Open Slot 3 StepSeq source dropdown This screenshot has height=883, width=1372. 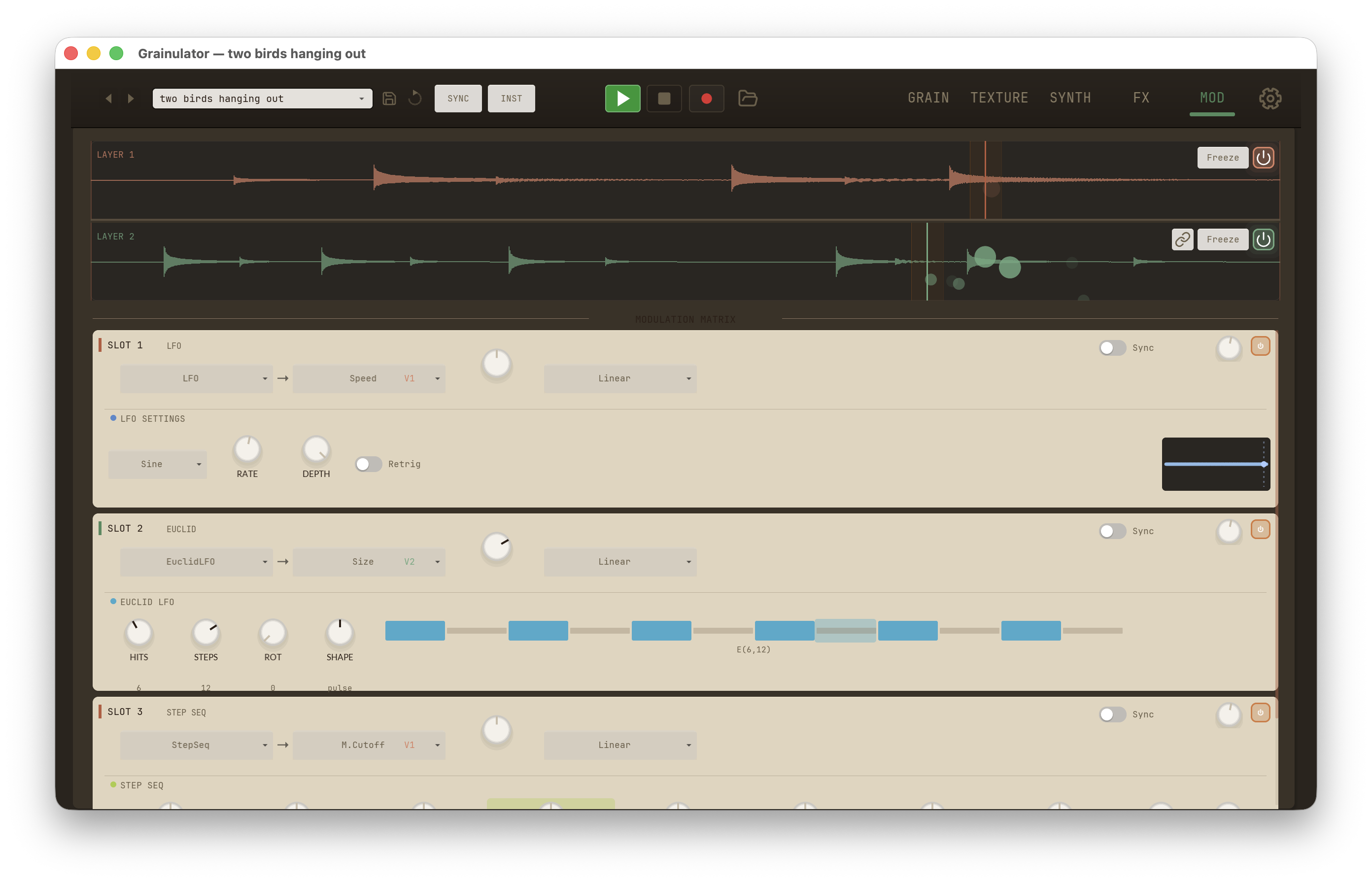(196, 745)
